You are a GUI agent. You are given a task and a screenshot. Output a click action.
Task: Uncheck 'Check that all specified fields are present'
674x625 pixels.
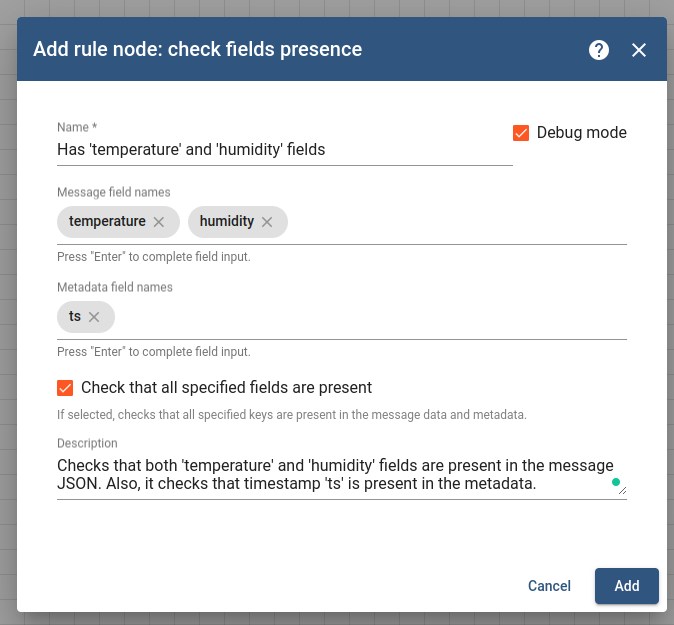[x=65, y=388]
